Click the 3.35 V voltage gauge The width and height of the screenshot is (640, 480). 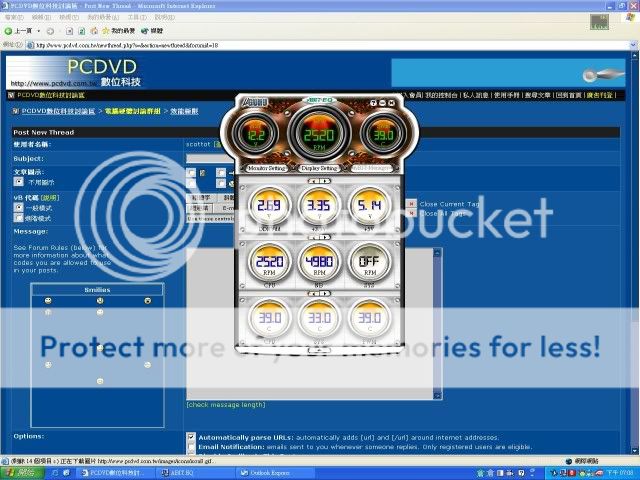click(x=319, y=206)
